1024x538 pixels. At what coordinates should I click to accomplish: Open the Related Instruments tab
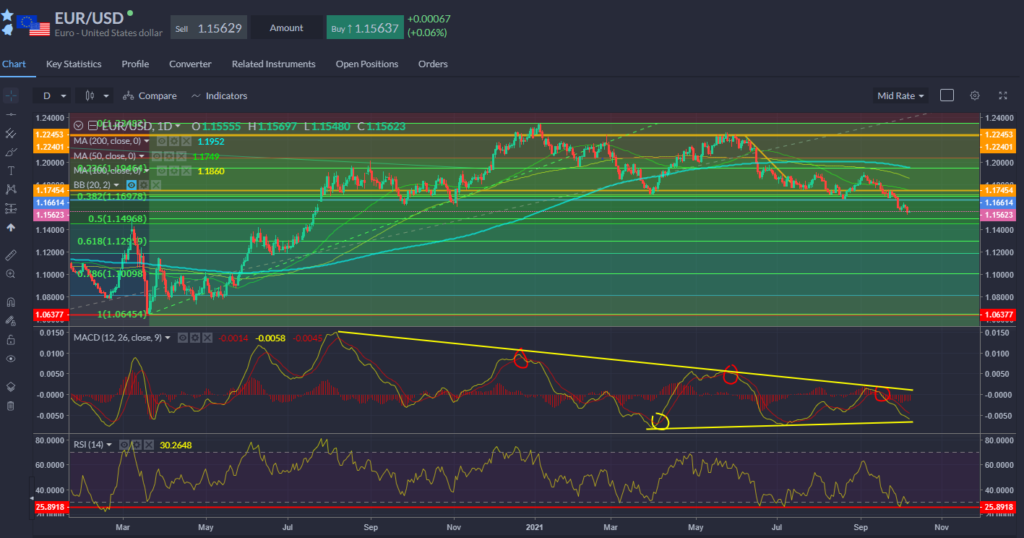pyautogui.click(x=273, y=64)
